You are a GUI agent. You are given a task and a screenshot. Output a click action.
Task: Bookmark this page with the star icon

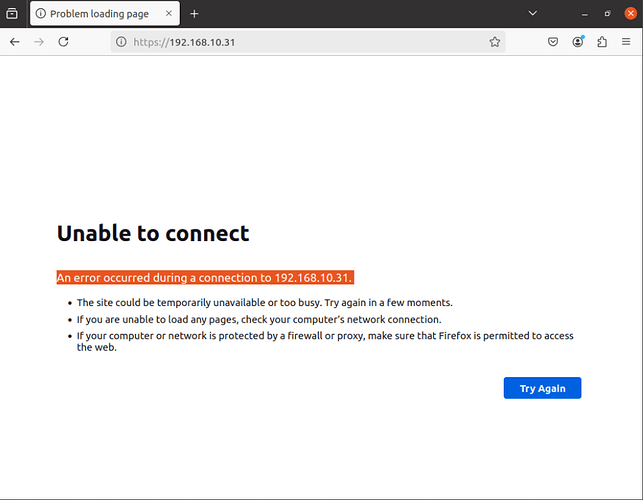pyautogui.click(x=494, y=42)
